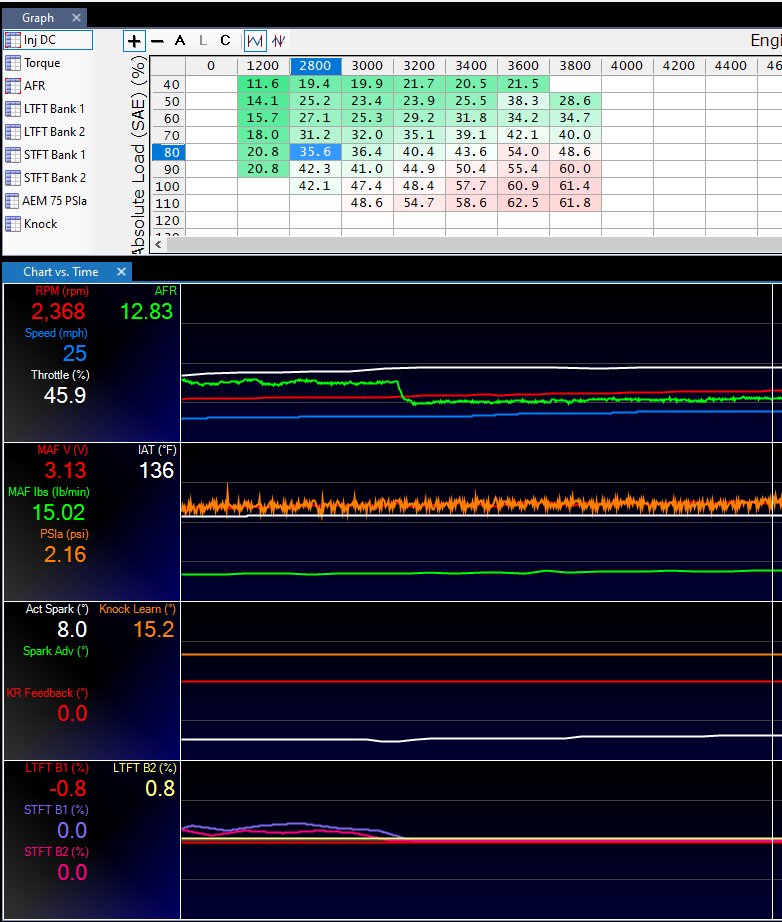Select the Inj DC table icon
Viewport: 782px width, 922px height.
pos(13,40)
